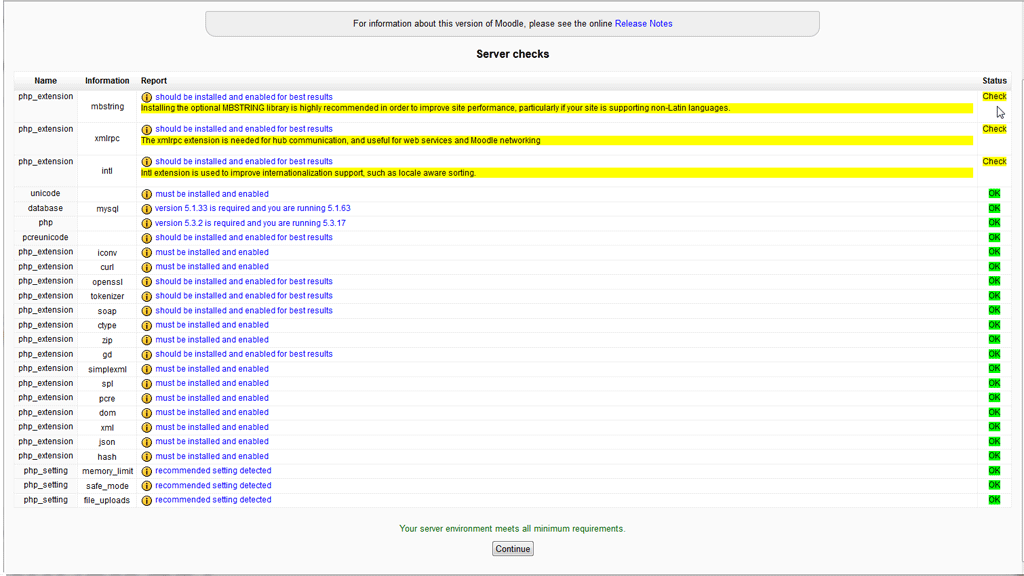Click the yellow Check status for mbstring
The width and height of the screenshot is (1024, 576).
pyautogui.click(x=994, y=97)
